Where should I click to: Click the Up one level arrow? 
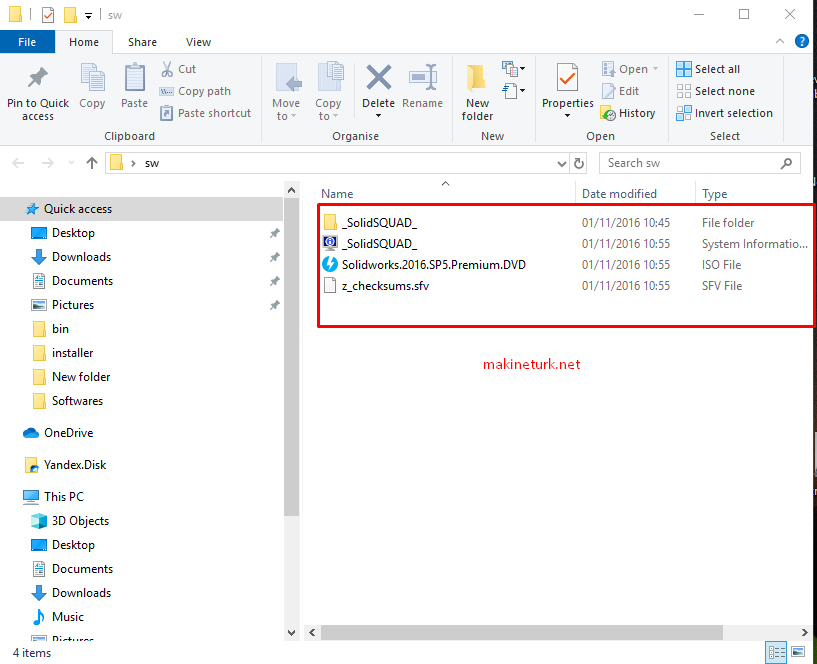pyautogui.click(x=92, y=163)
